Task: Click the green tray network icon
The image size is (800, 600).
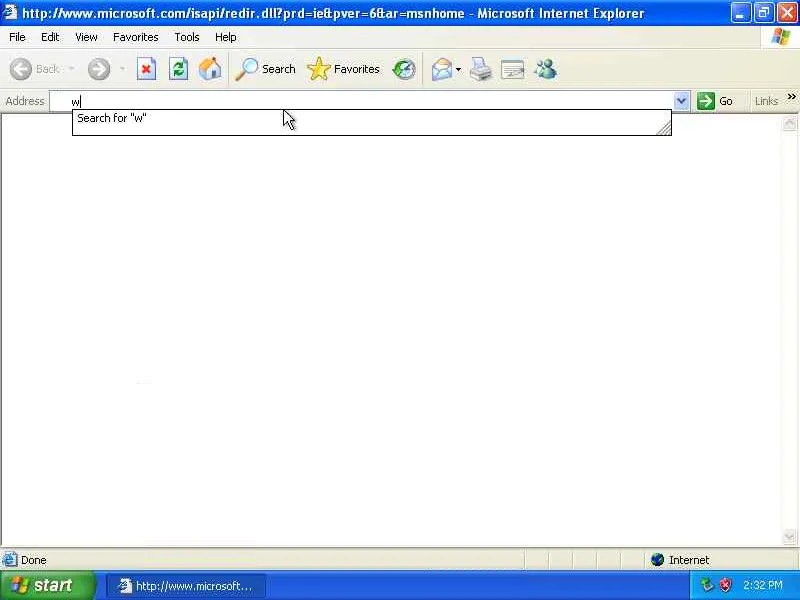Action: 707,585
